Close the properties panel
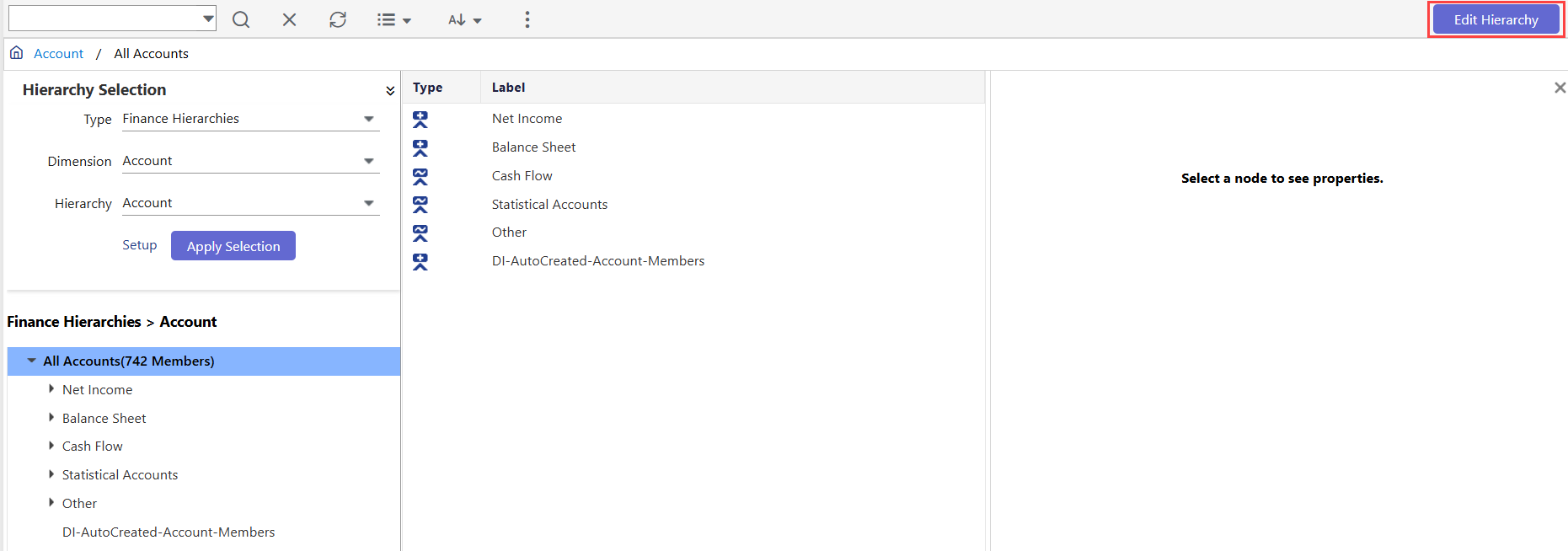Viewport: 1568px width, 551px height. [1560, 88]
